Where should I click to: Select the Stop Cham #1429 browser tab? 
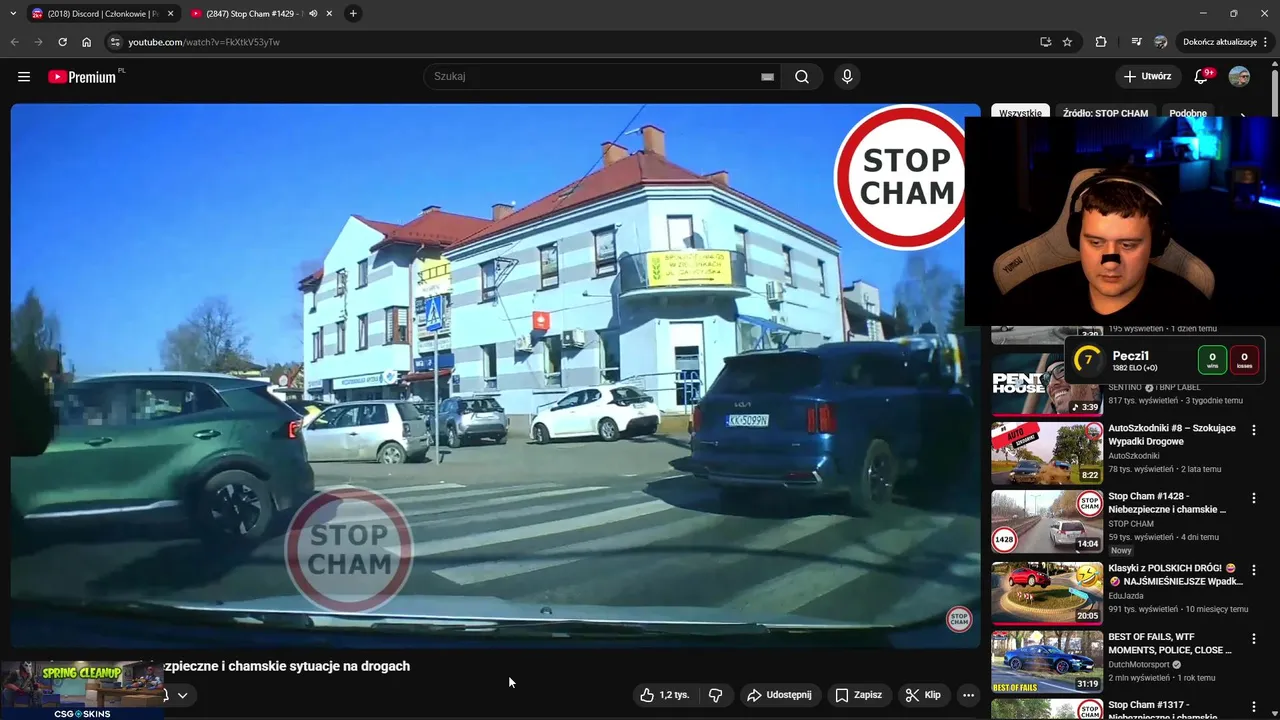coord(254,14)
